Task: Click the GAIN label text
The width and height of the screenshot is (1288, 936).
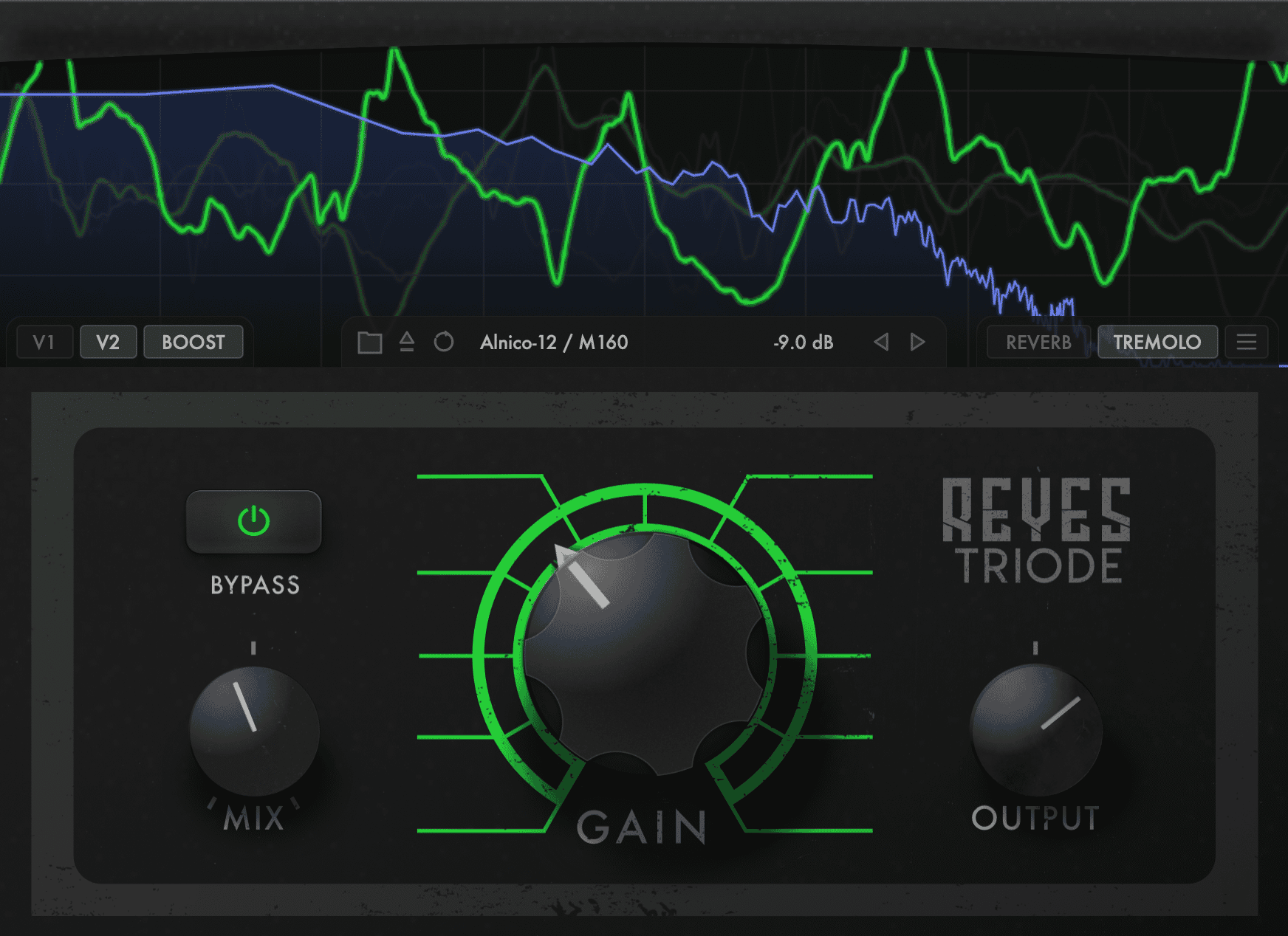Action: (x=642, y=827)
